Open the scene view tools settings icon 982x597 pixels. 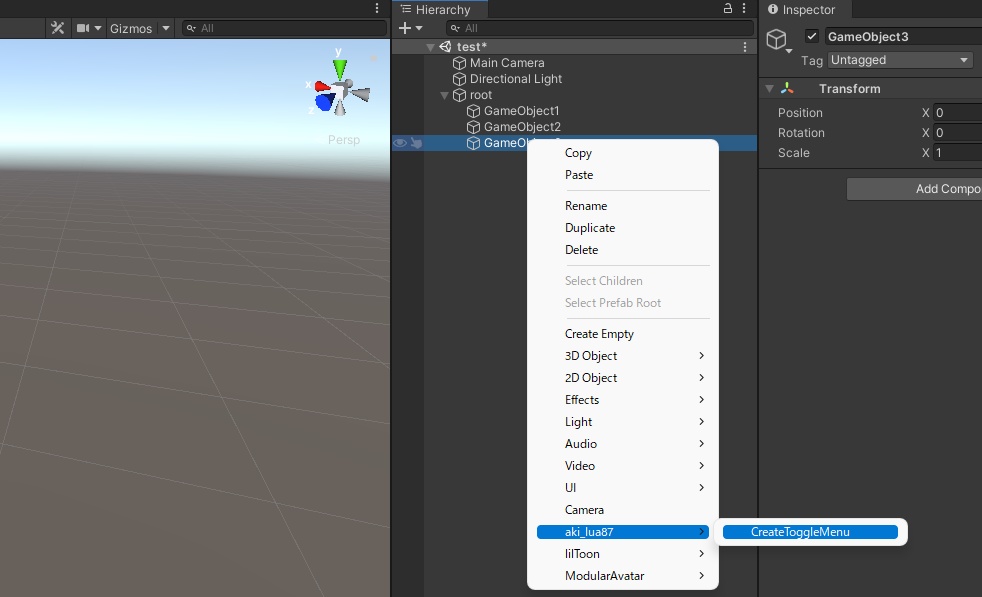pos(58,28)
